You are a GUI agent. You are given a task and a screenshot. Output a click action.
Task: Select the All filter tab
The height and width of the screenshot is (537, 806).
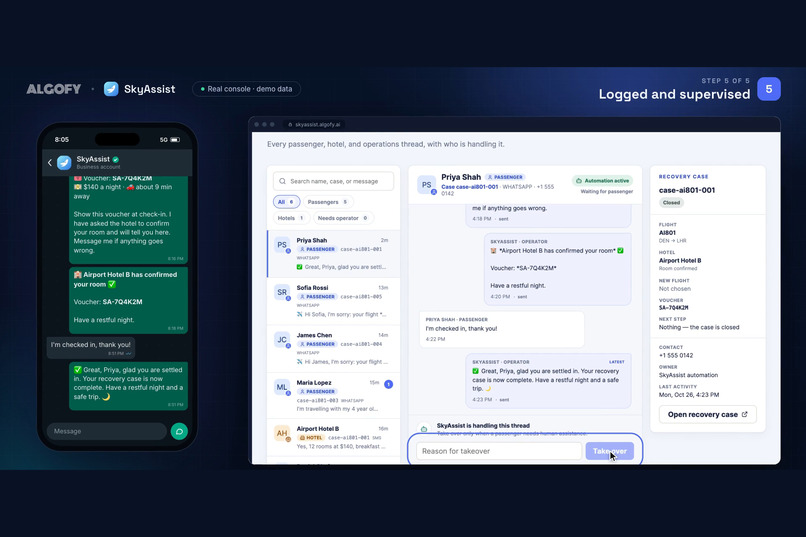[x=286, y=202]
